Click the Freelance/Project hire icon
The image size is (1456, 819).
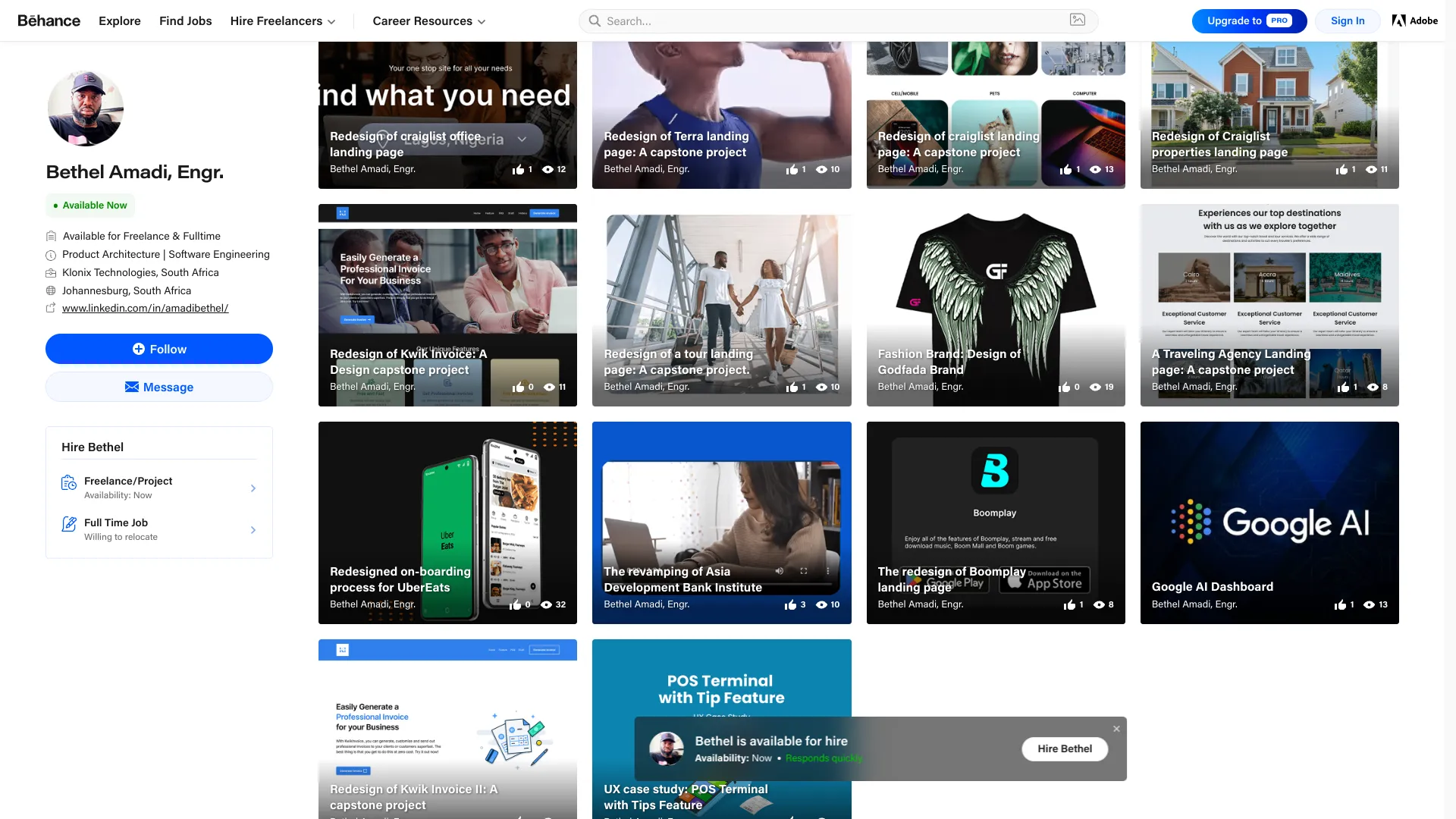pos(69,483)
